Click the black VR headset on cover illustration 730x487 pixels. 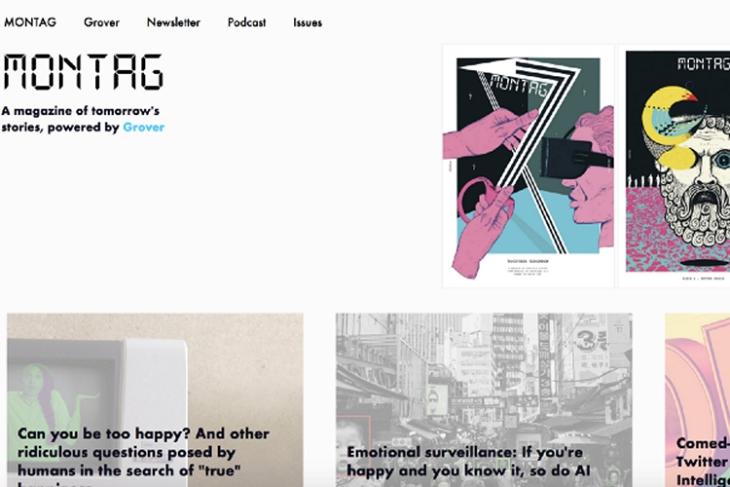point(575,157)
